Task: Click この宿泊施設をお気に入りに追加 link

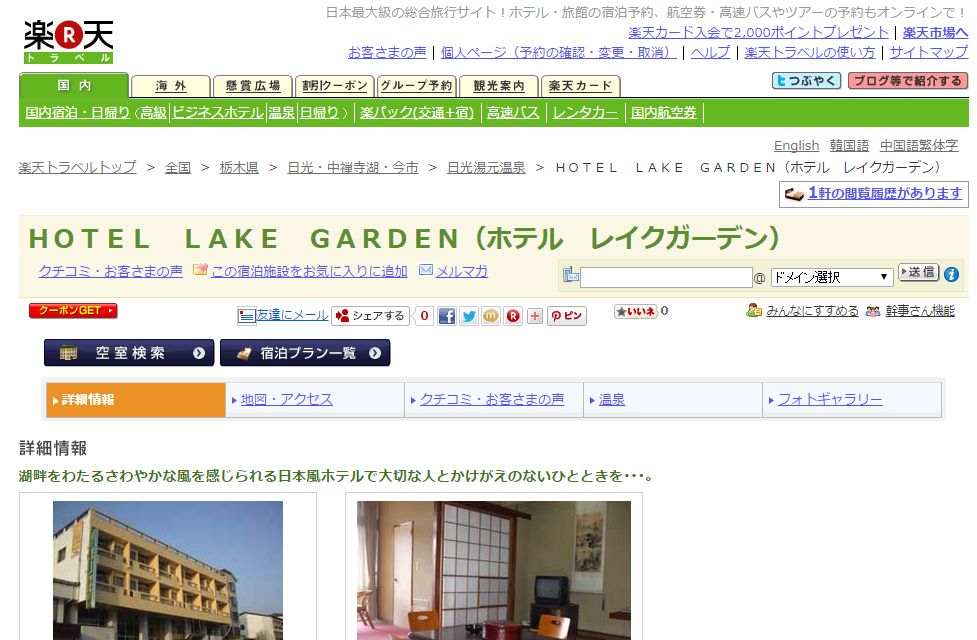Action: pos(309,271)
